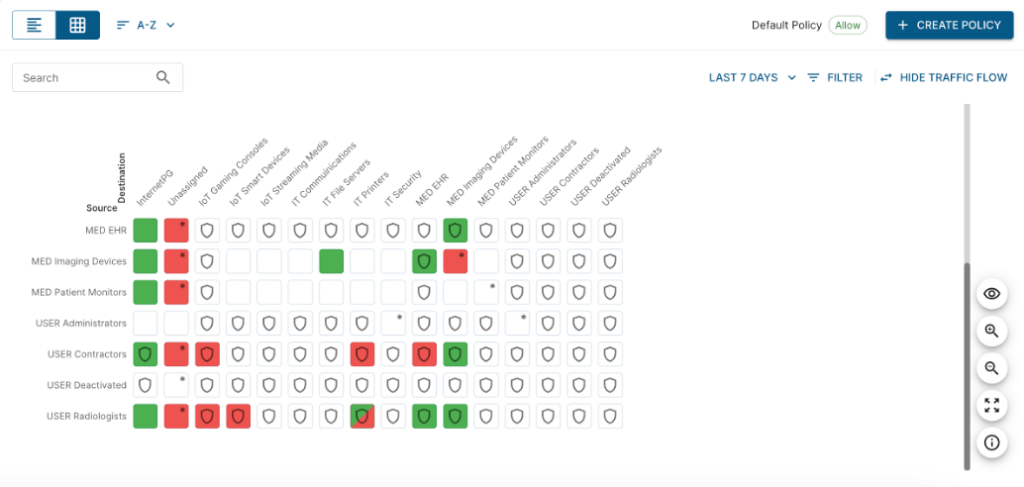Click the zoom out magnifier icon

click(992, 368)
